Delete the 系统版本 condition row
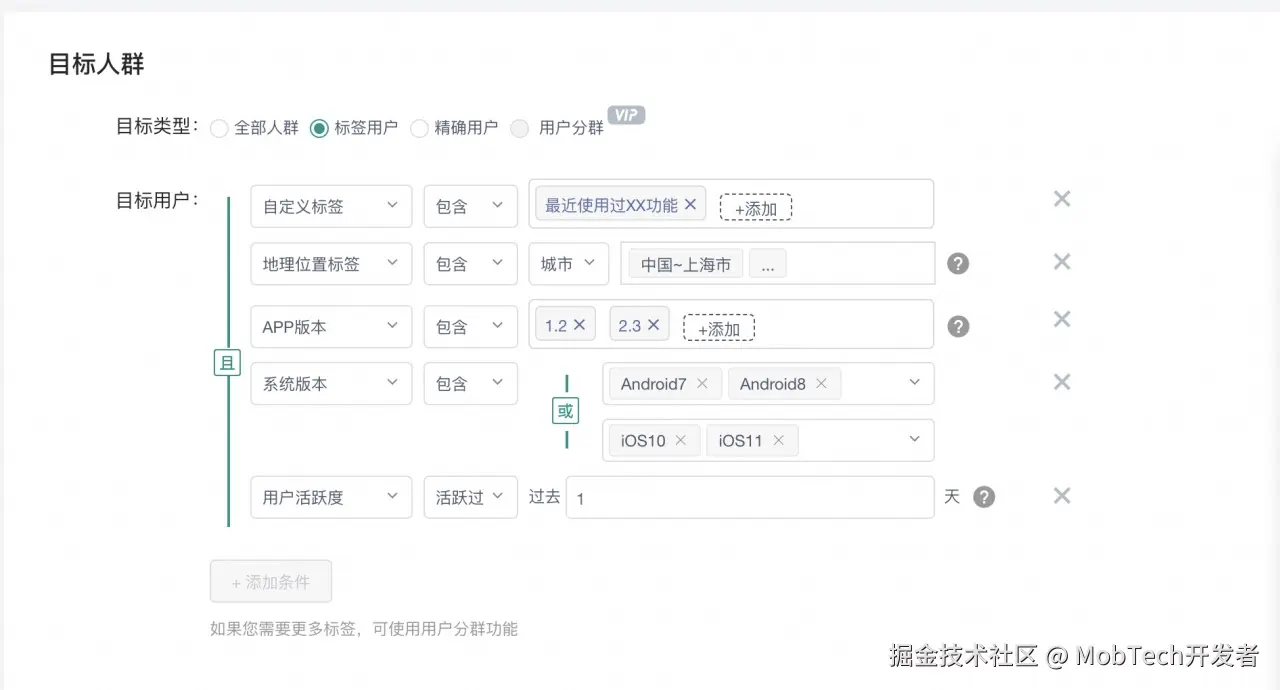Viewport: 1280px width, 690px height. click(x=1062, y=382)
